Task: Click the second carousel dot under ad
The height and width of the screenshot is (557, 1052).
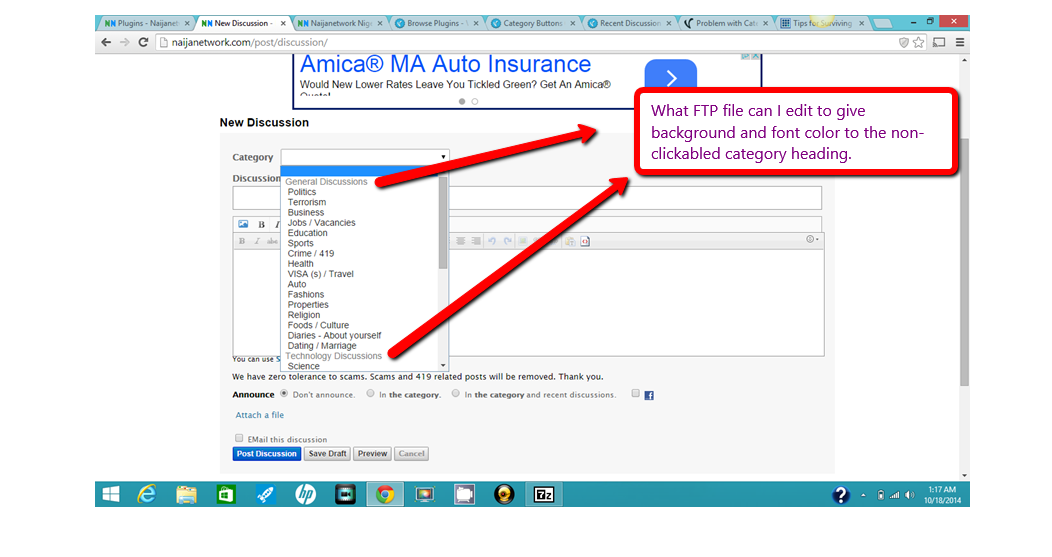Action: [475, 101]
